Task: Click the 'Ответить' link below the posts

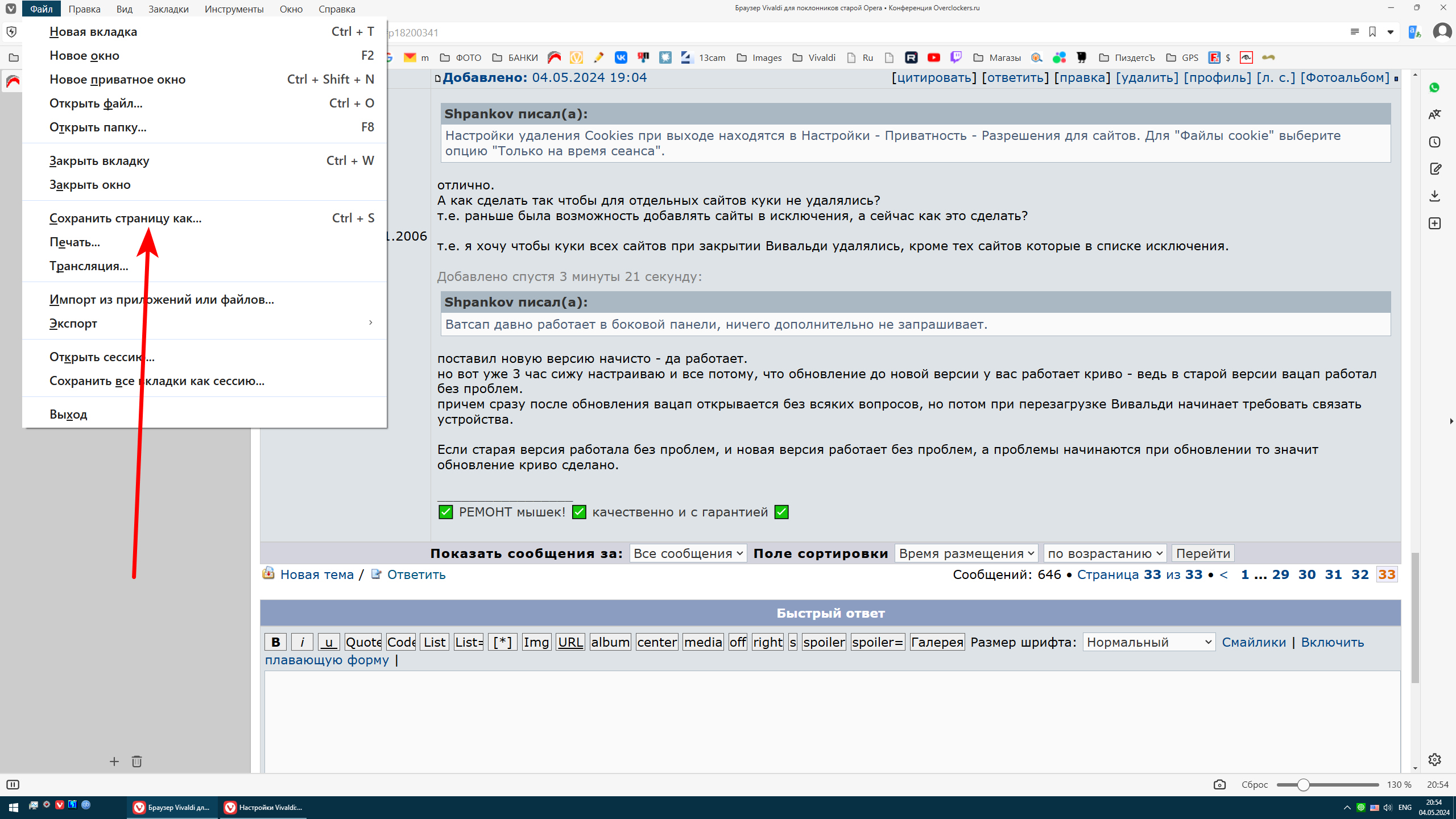Action: click(416, 574)
